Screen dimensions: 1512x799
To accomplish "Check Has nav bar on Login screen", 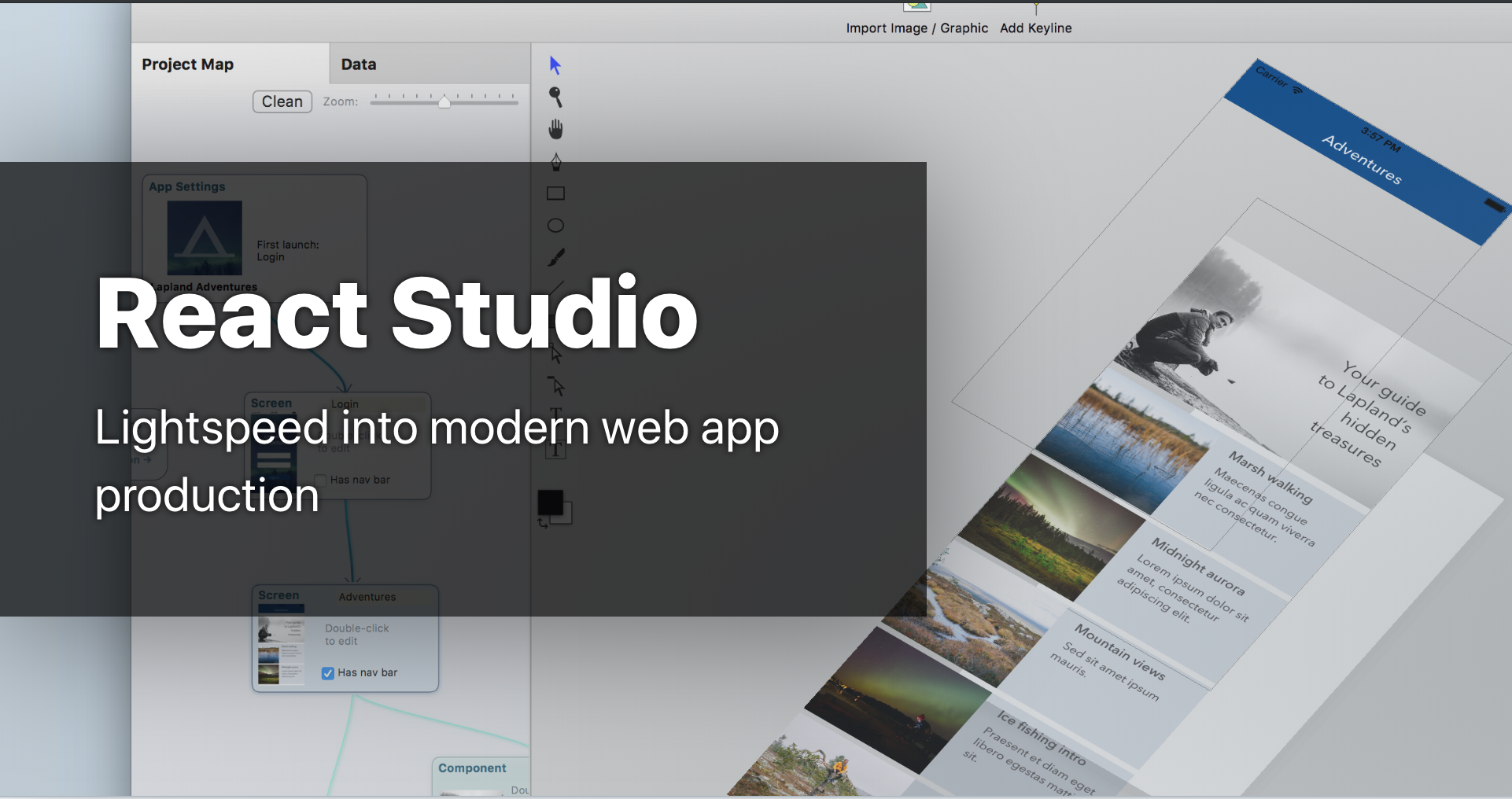I will click(x=320, y=480).
